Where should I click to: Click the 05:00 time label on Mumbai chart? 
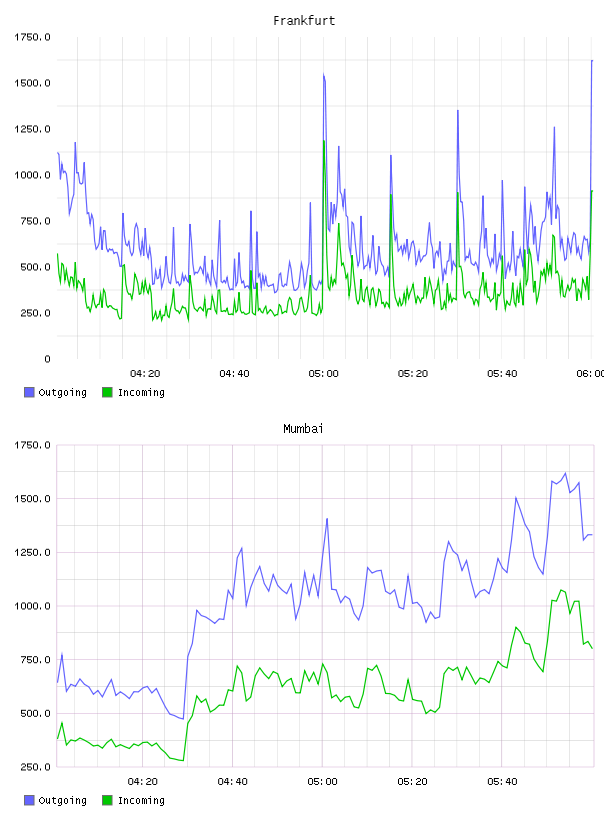pos(322,782)
